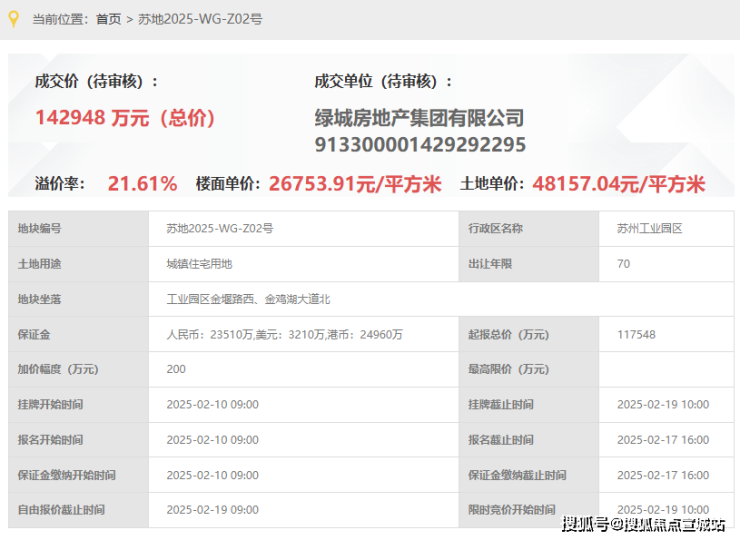This screenshot has height=540, width=740.
Task: Select the 苏州工业园区 value
Action: 649,228
